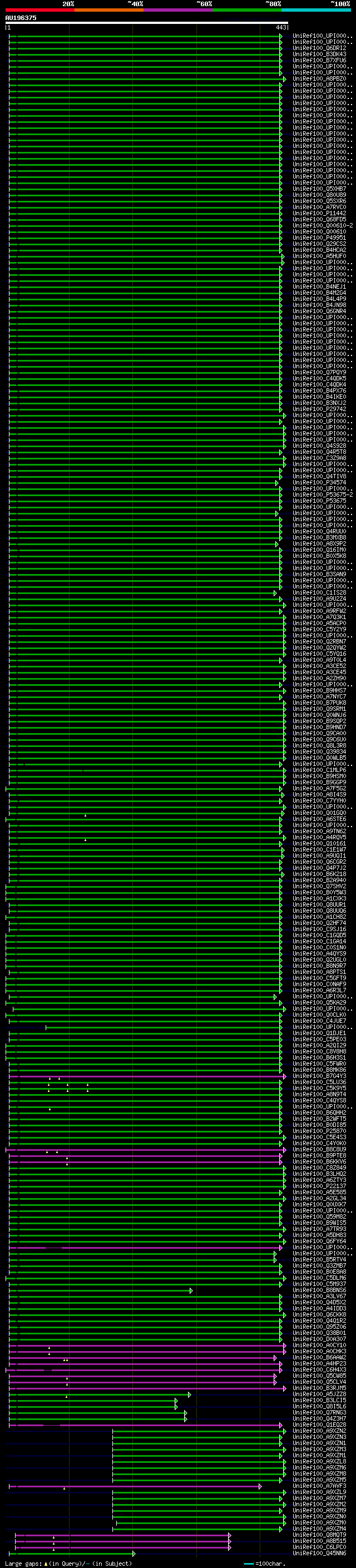Click the purple alignment bar for UniRef100_A7AVF3
The height and width of the screenshot is (1568, 356).
pyautogui.click(x=135, y=1486)
